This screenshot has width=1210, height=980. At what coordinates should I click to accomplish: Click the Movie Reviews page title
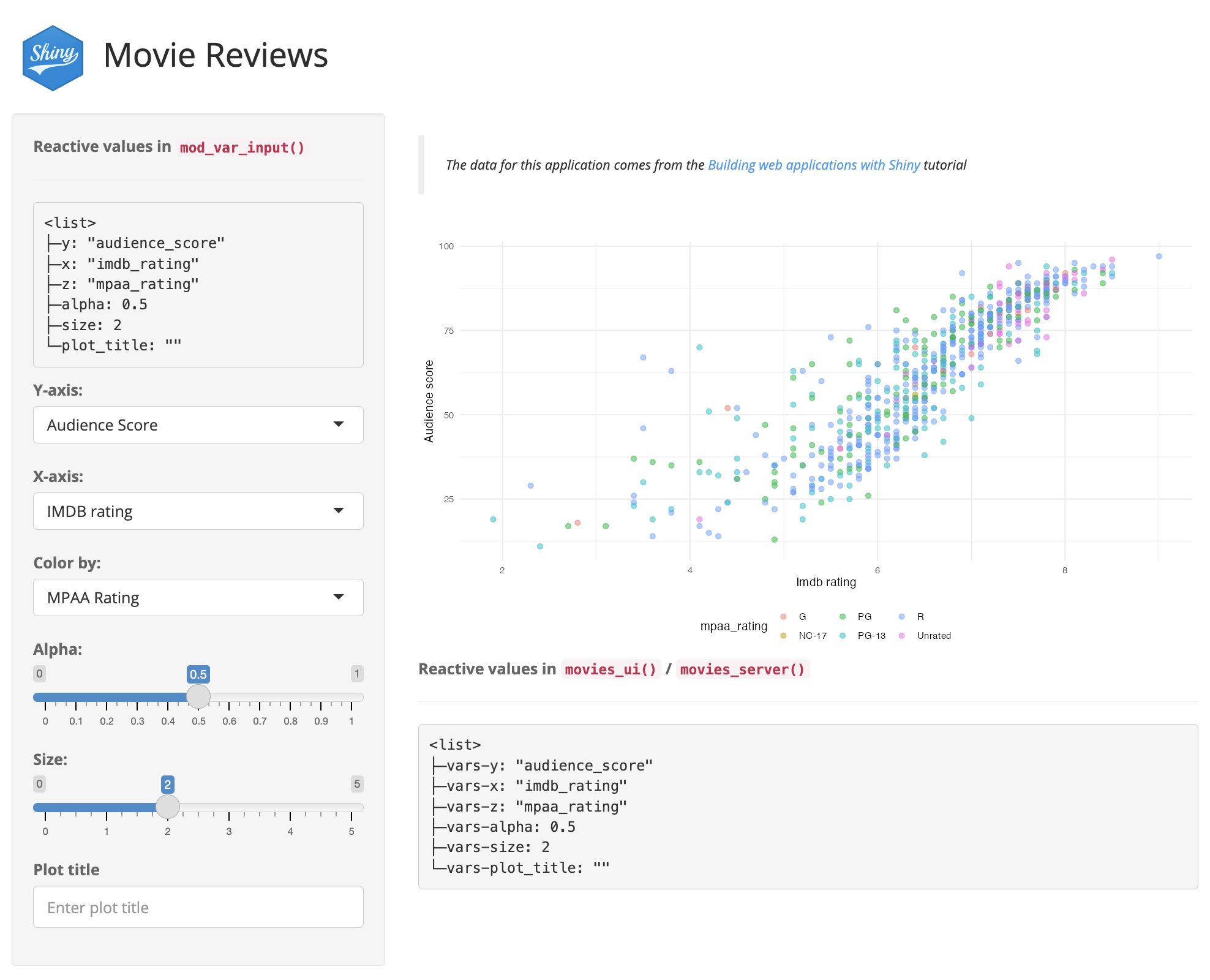click(x=216, y=55)
